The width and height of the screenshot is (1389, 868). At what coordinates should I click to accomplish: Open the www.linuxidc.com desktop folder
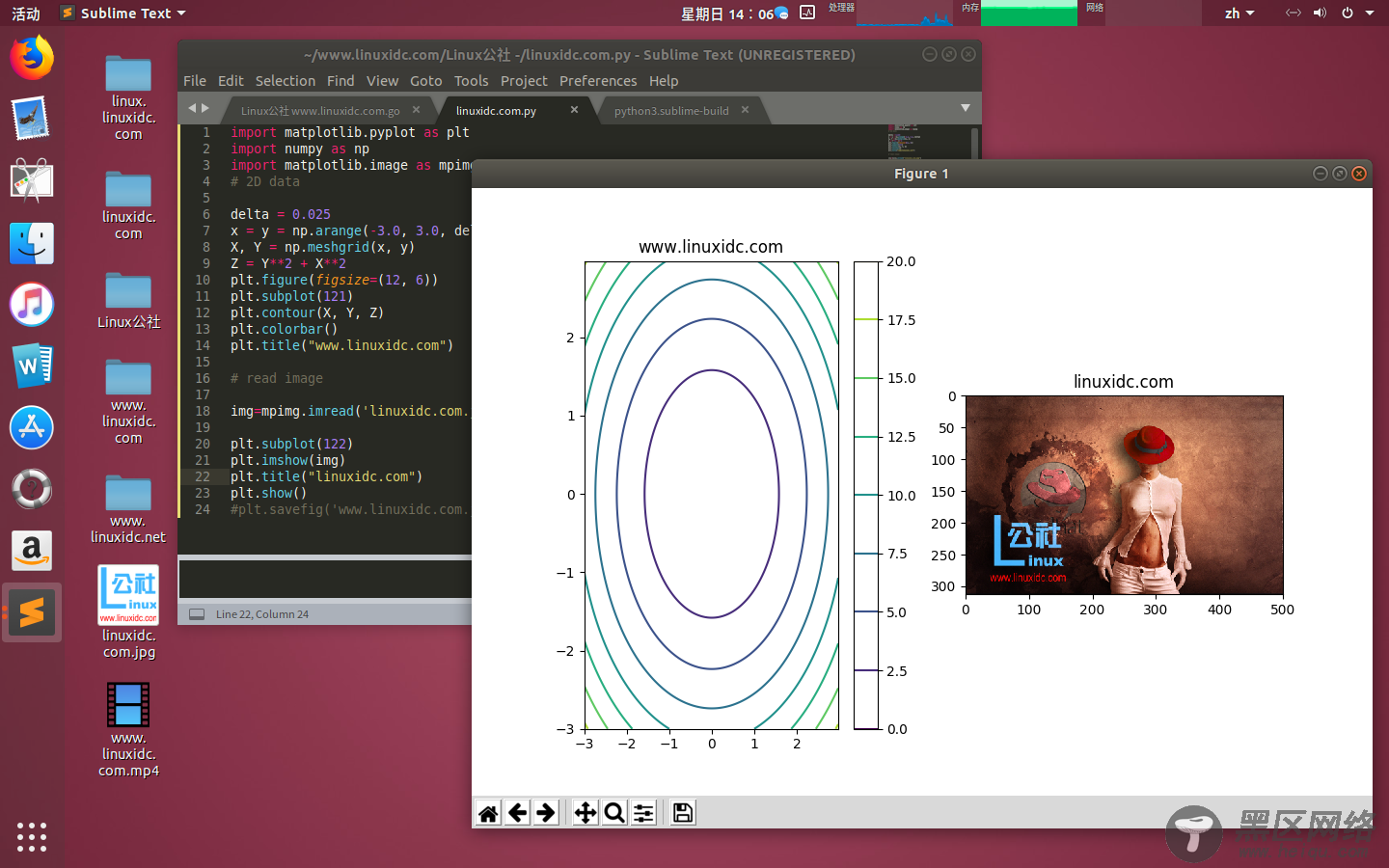pyautogui.click(x=128, y=402)
